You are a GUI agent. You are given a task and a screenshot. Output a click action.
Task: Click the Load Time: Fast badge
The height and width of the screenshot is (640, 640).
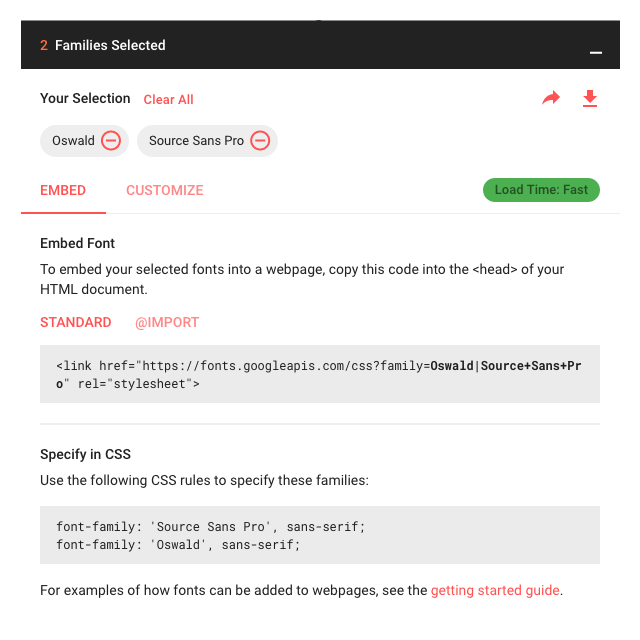click(541, 190)
